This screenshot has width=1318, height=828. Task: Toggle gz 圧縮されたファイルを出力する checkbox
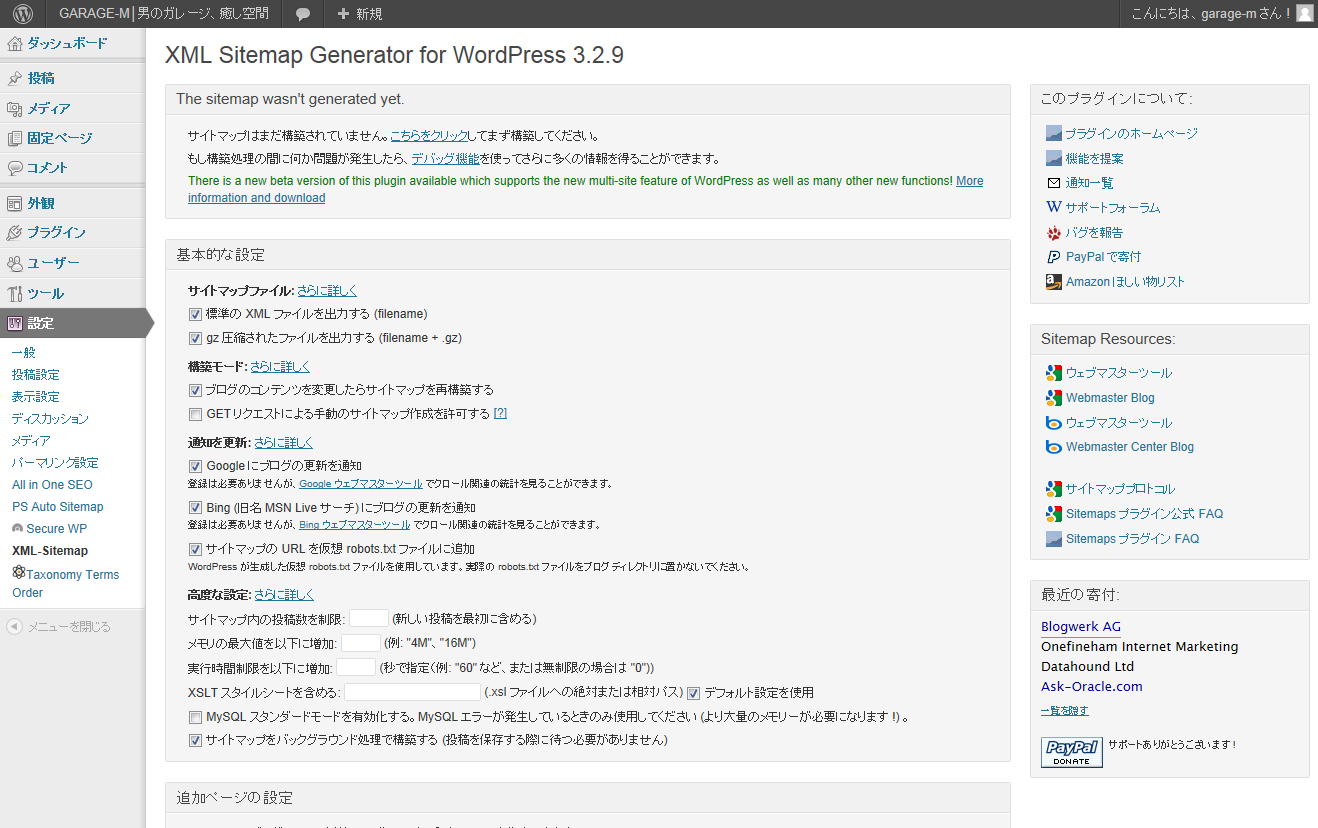tap(195, 338)
